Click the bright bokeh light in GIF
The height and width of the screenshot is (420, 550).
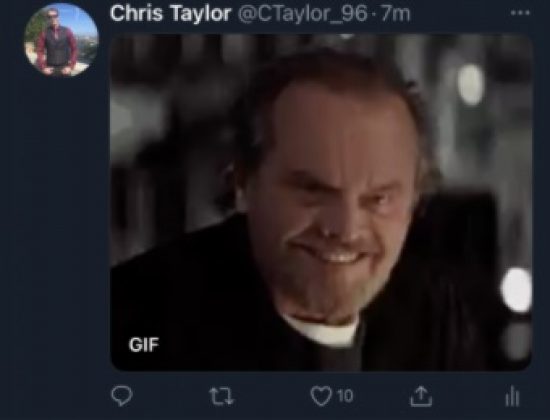[x=517, y=290]
